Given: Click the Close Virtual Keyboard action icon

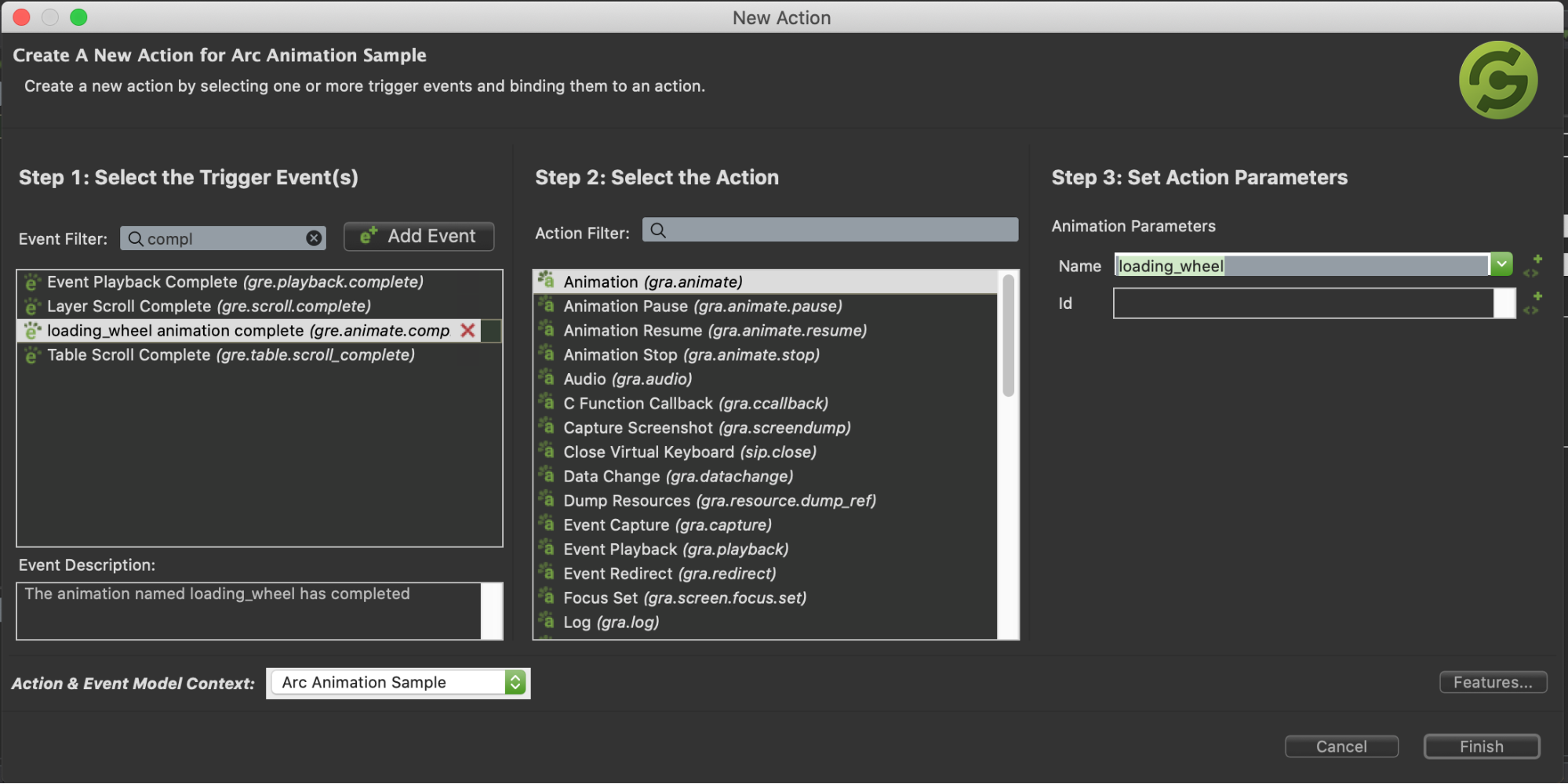Looking at the screenshot, I should tap(547, 450).
